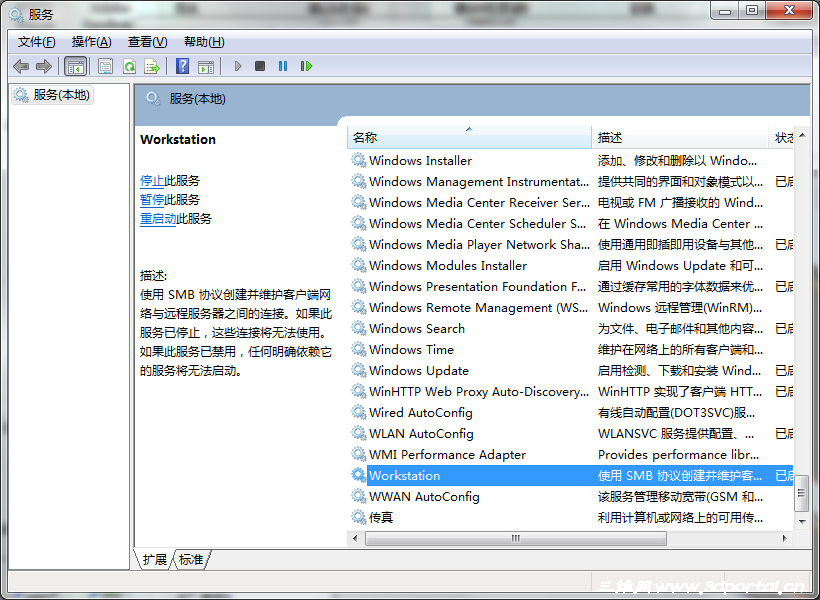Open the Properties toolbar icon
The height and width of the screenshot is (600, 820).
[106, 66]
